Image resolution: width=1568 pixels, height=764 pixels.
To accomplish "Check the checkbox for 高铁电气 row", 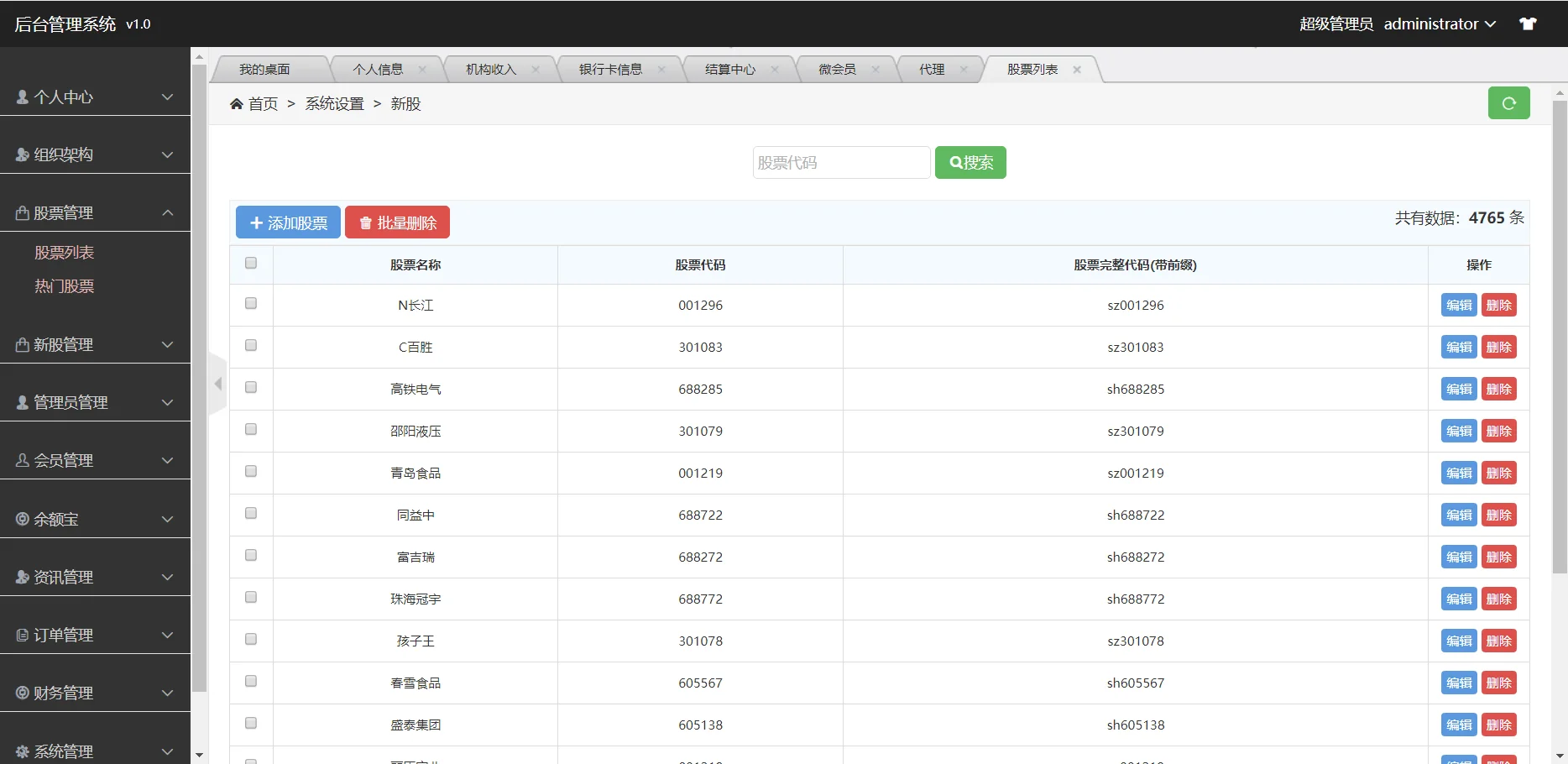I will pyautogui.click(x=250, y=387).
